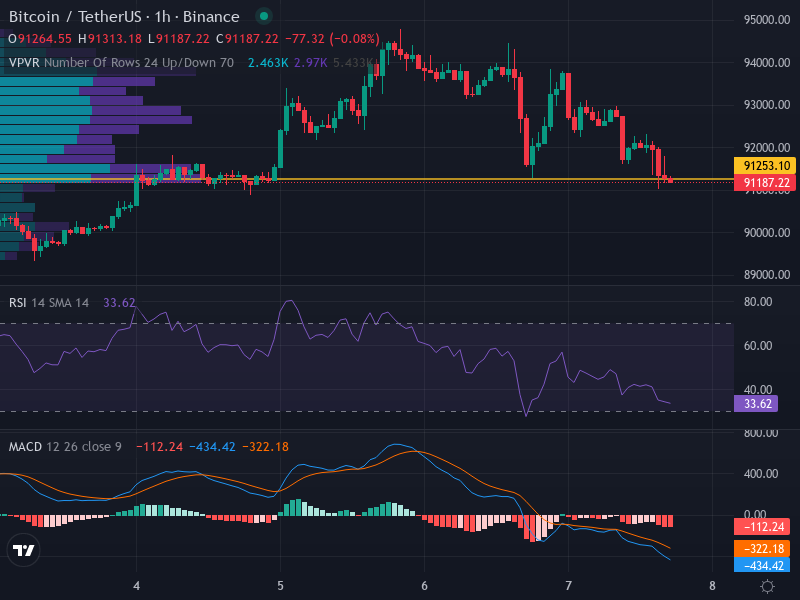Select the MACD 12 26 close 9 legend
The width and height of the screenshot is (800, 600).
[x=65, y=446]
